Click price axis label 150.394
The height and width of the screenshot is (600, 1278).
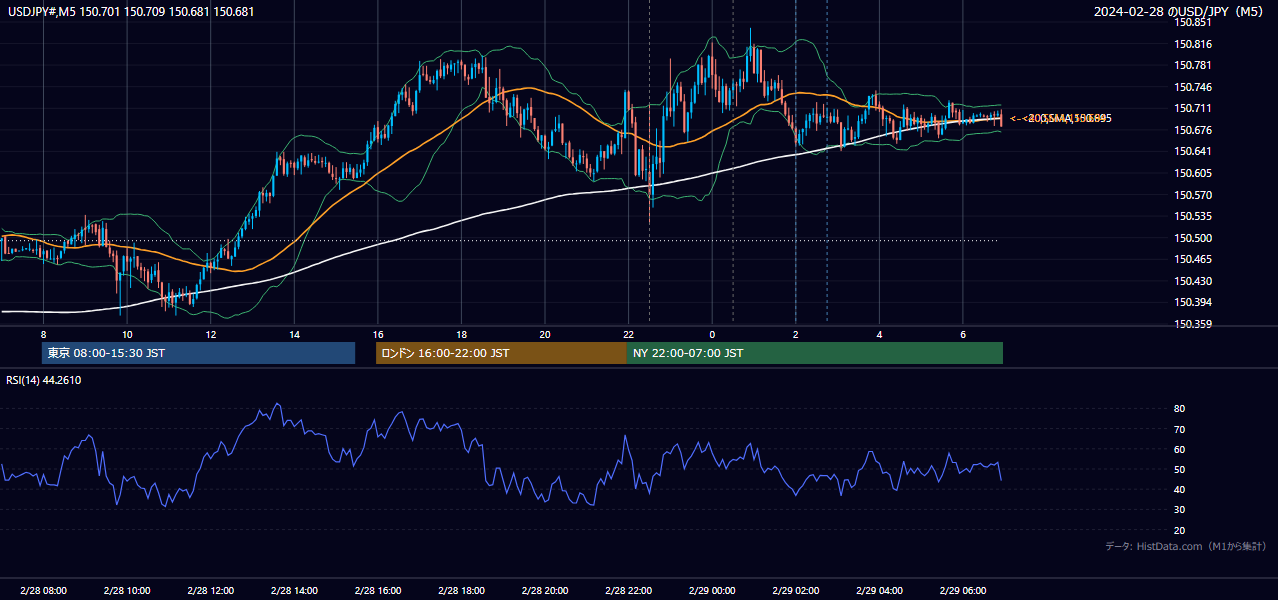click(x=1194, y=302)
